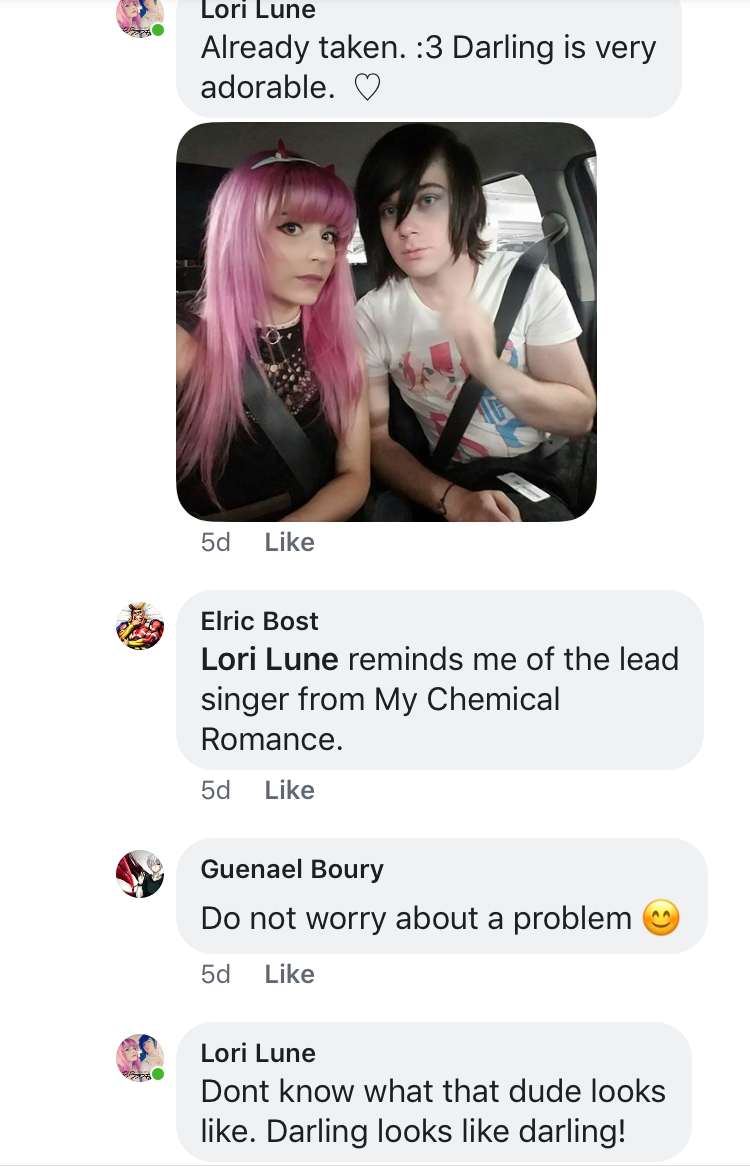Tap the 5d timestamp under Guenael's comment
750x1167 pixels.
click(216, 973)
